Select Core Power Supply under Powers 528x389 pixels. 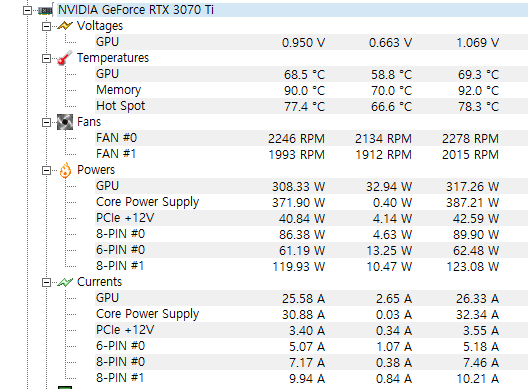pyautogui.click(x=147, y=202)
